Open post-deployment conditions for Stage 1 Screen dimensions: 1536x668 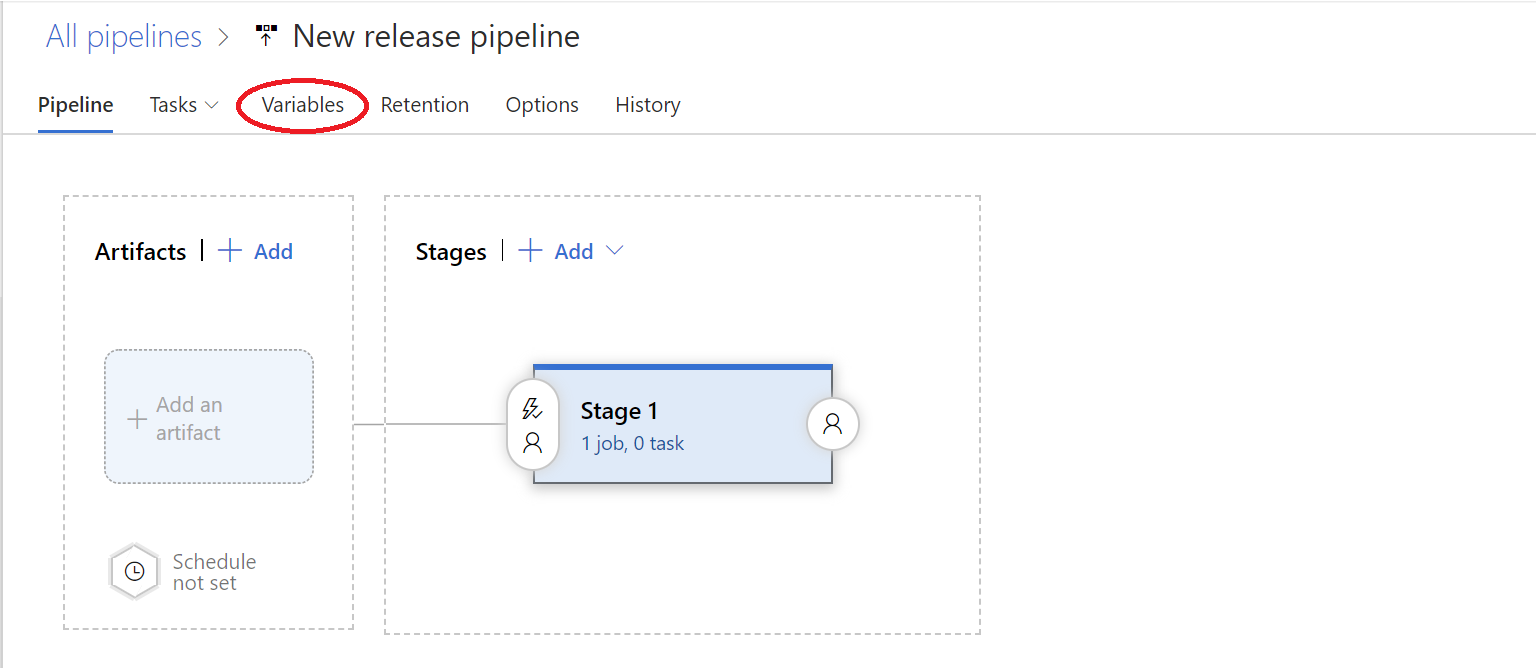(x=833, y=424)
